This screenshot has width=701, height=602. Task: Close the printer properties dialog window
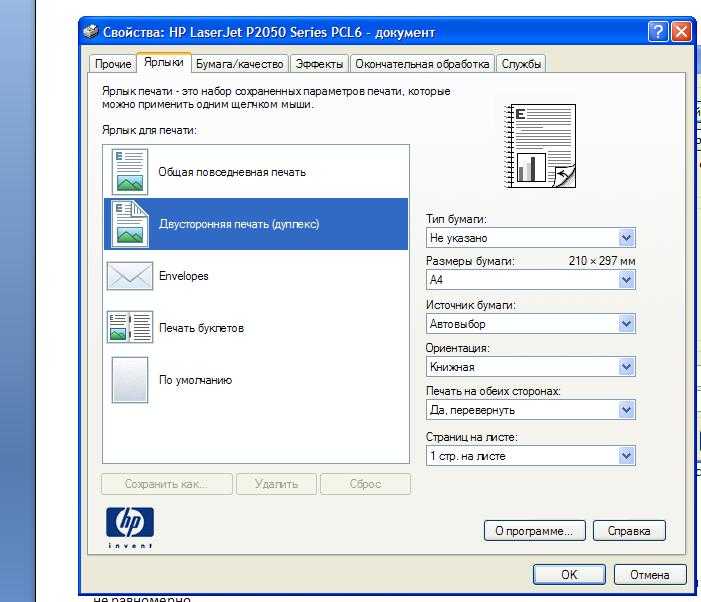click(x=682, y=32)
